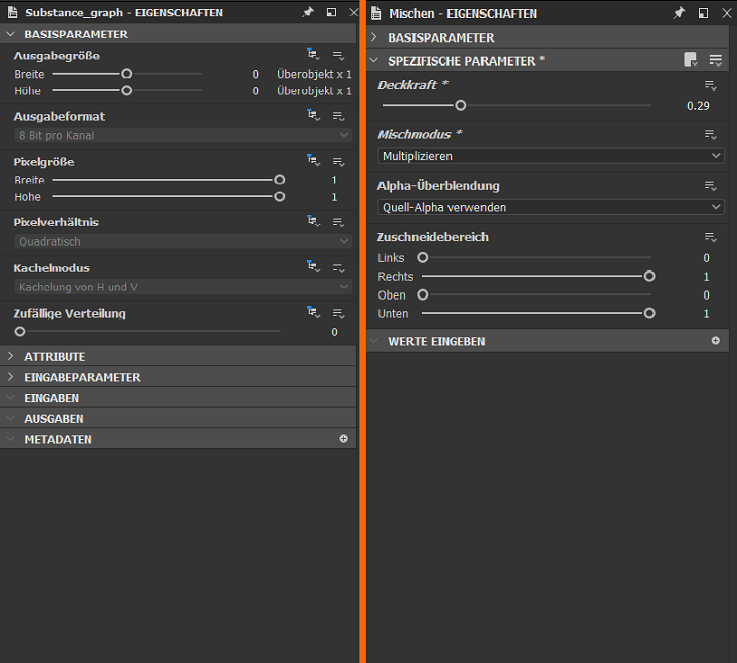This screenshot has height=663, width=737.
Task: Click the Pixelgröße Höhe slider handle
Action: coord(280,196)
